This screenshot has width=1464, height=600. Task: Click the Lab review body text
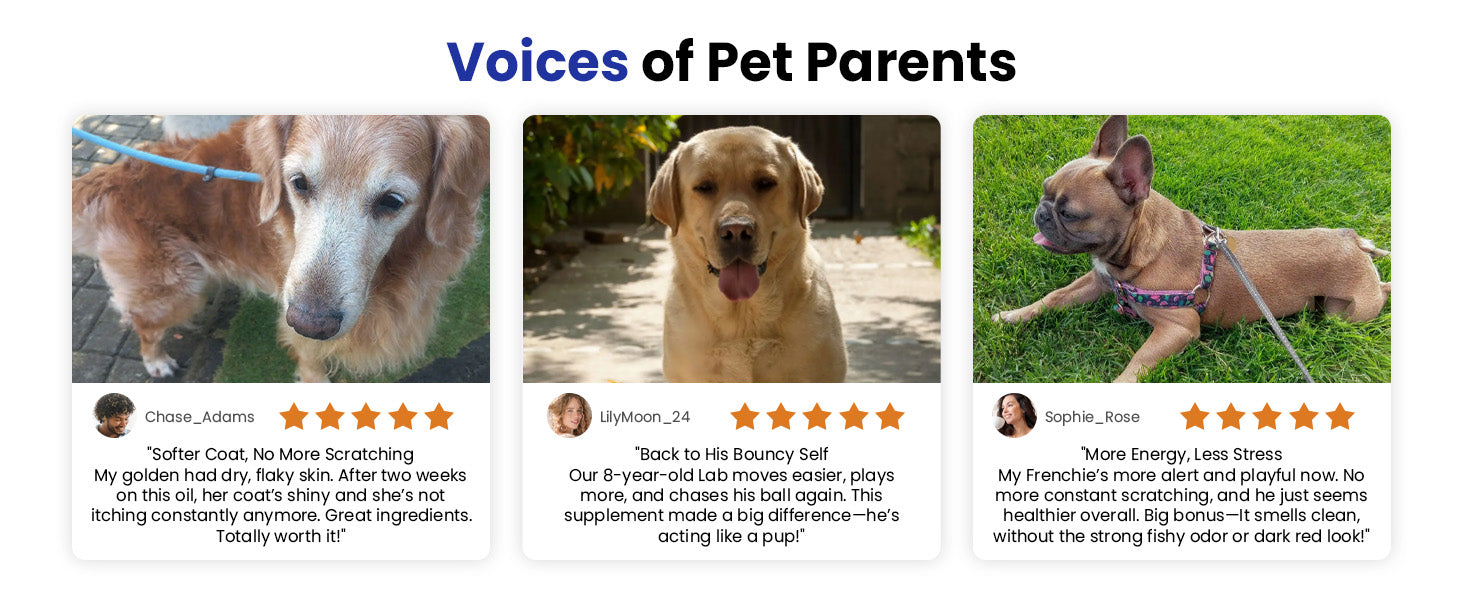(731, 506)
